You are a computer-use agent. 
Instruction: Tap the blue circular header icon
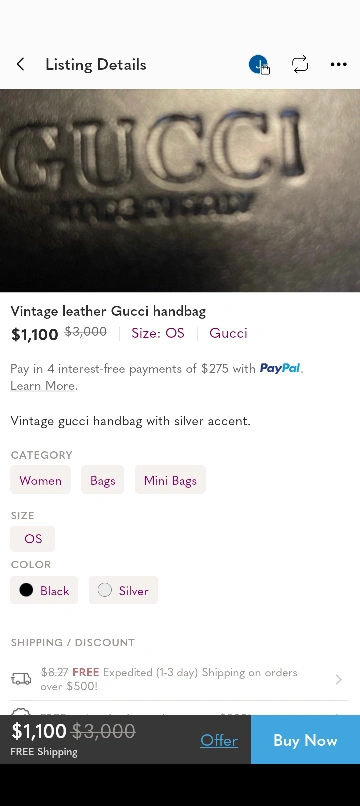point(258,65)
